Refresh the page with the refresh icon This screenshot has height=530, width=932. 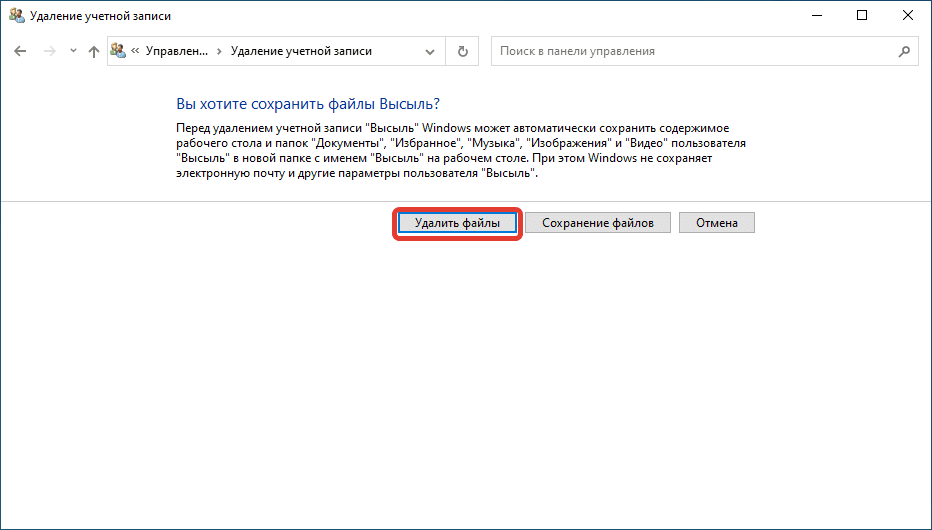(462, 52)
